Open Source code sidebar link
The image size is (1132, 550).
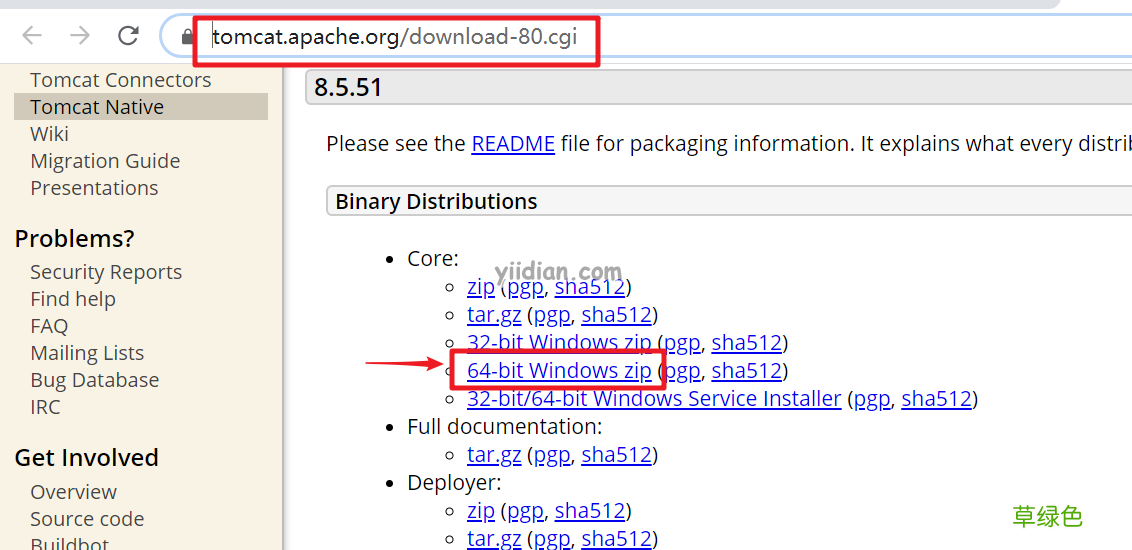[87, 519]
